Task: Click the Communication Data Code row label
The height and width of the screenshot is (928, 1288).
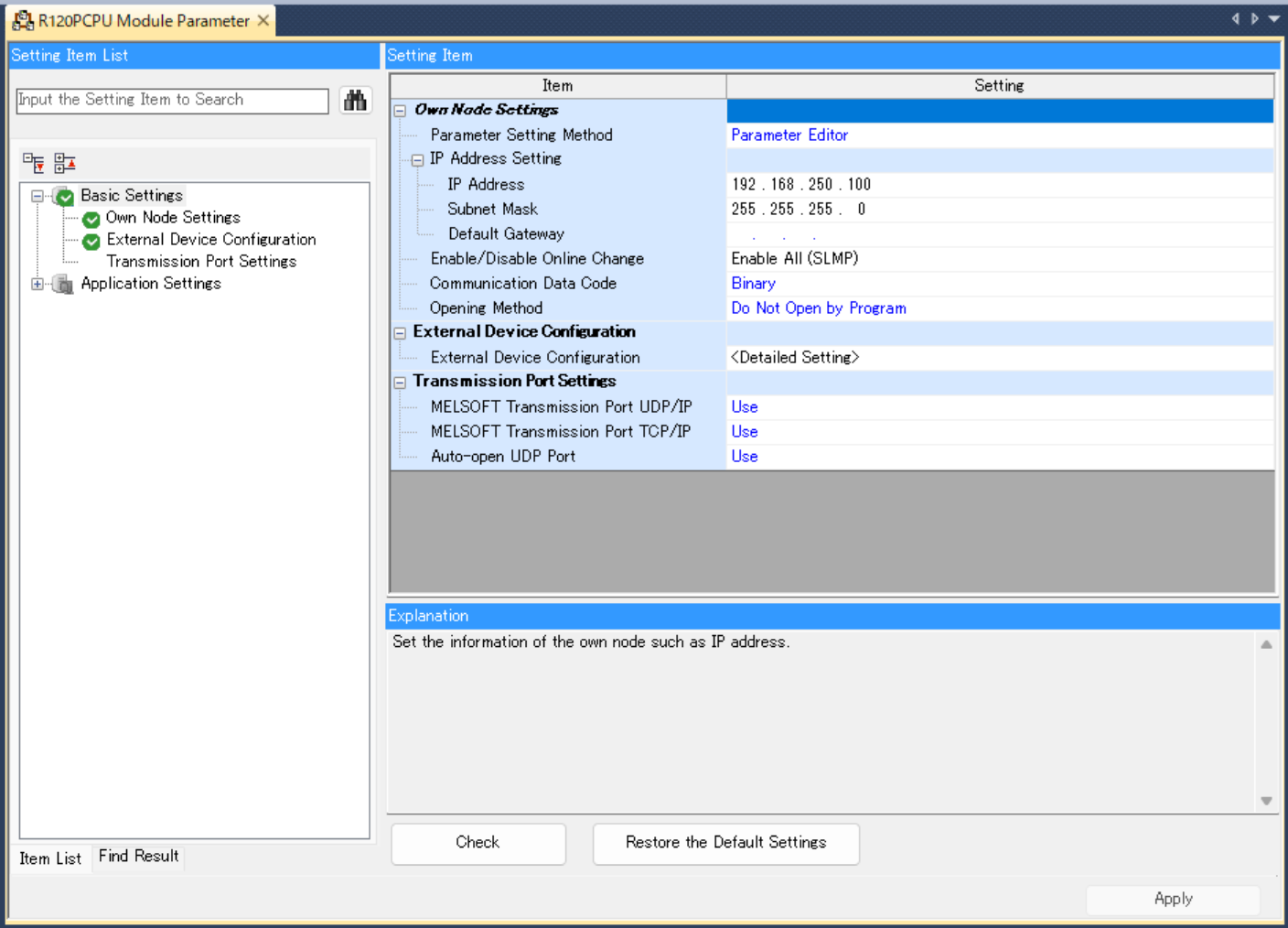Action: tap(523, 284)
